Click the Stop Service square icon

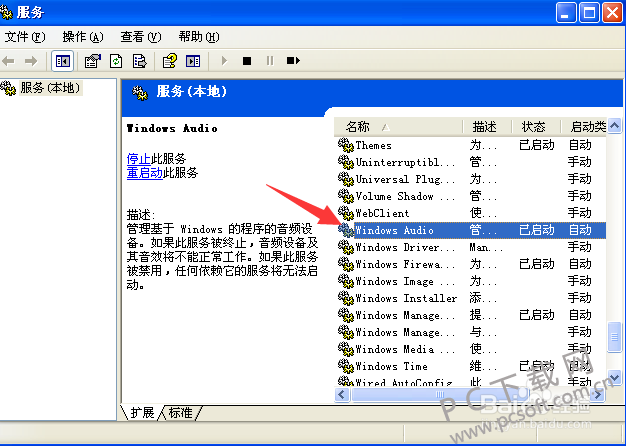click(x=247, y=61)
